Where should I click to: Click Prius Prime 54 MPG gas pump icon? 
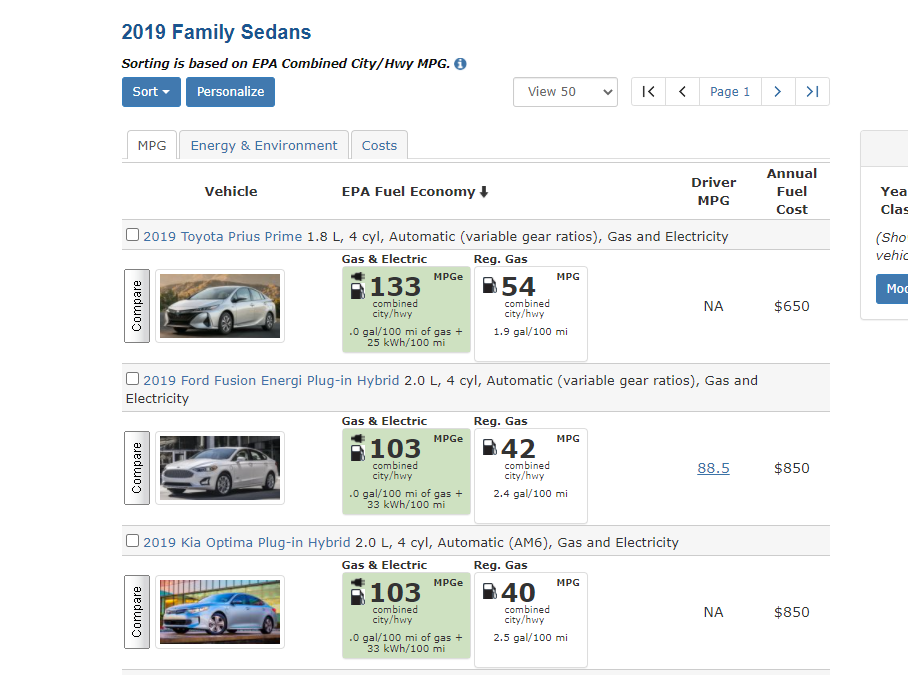click(x=490, y=285)
